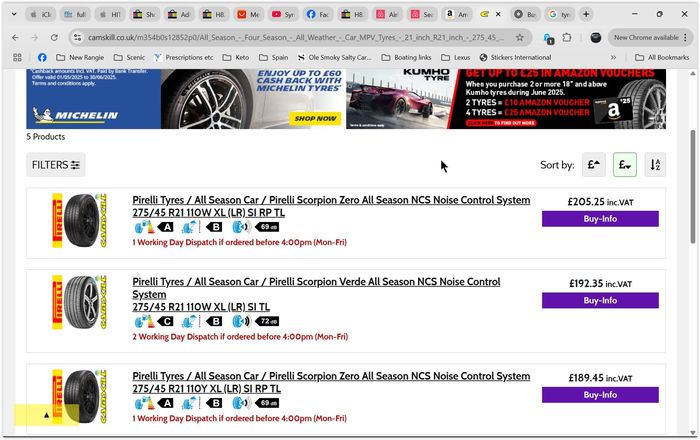The height and width of the screenshot is (440, 700).
Task: Close the active camskill tab
Action: [498, 14]
